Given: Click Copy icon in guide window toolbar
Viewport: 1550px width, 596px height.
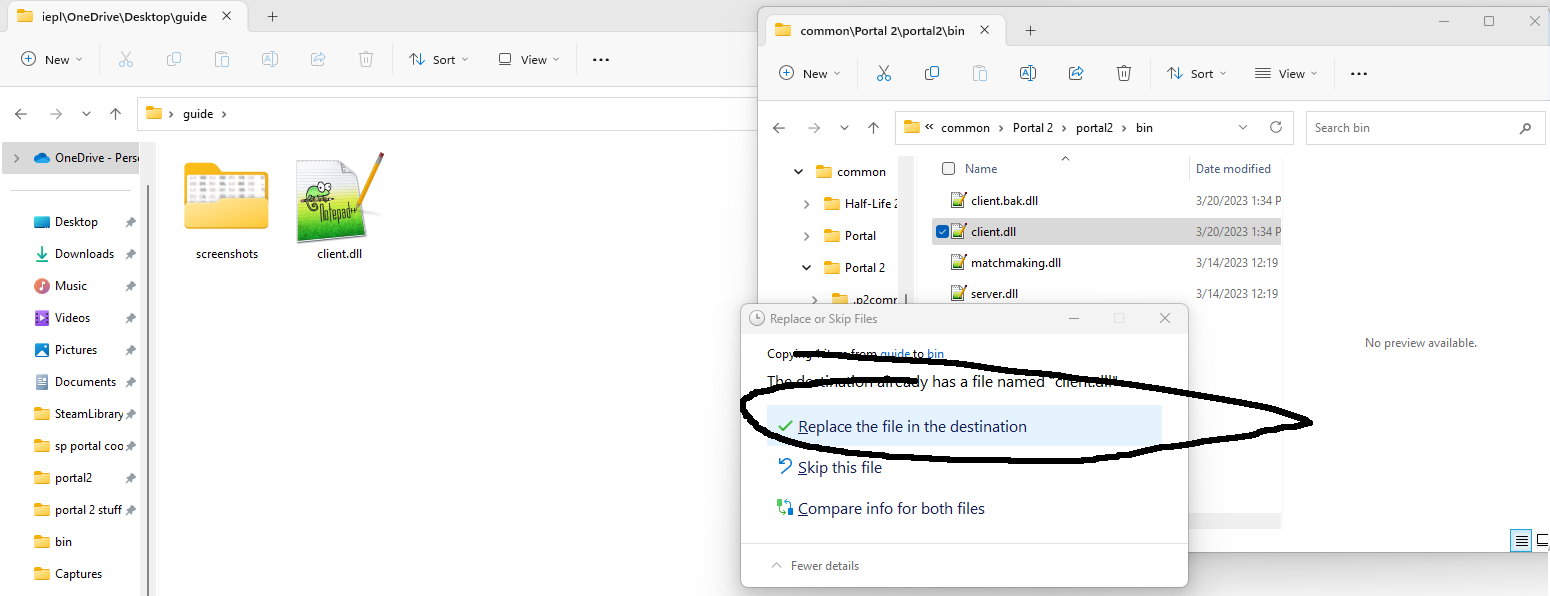Looking at the screenshot, I should point(174,59).
